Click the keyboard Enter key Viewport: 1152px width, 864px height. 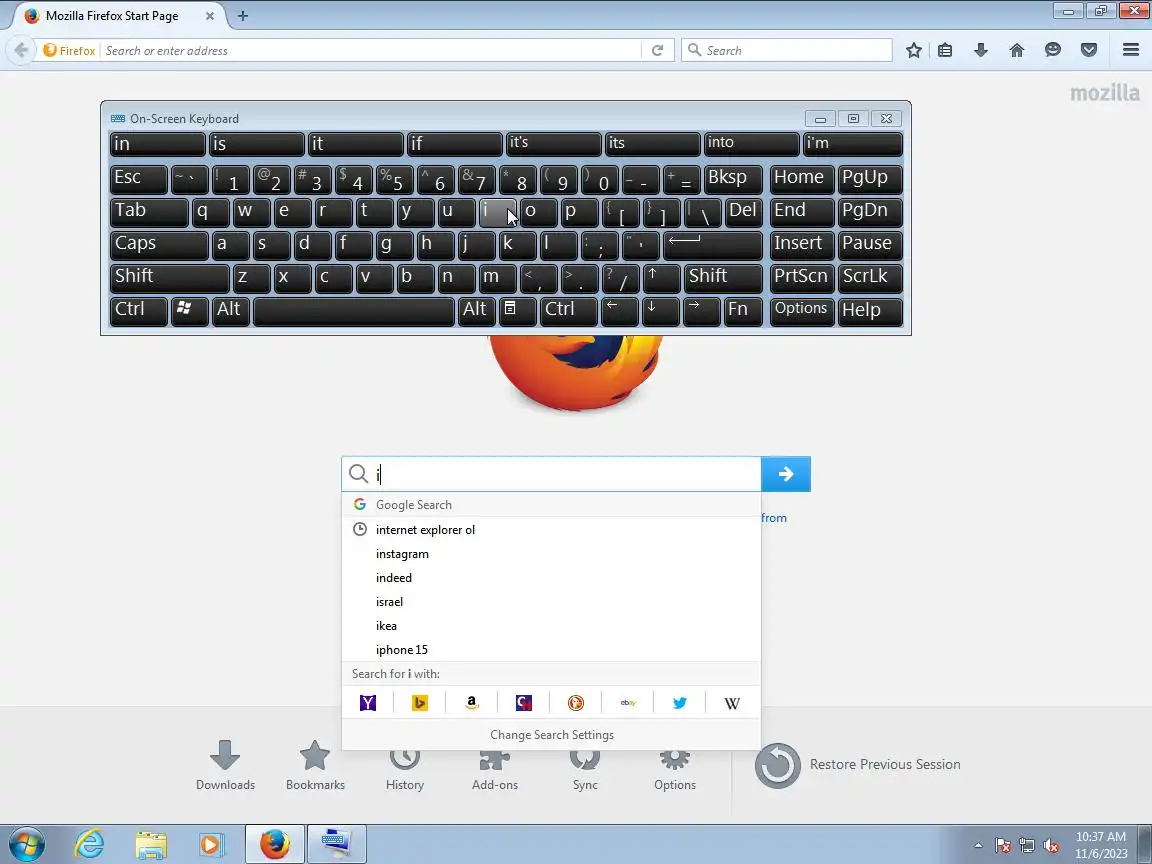(x=713, y=245)
